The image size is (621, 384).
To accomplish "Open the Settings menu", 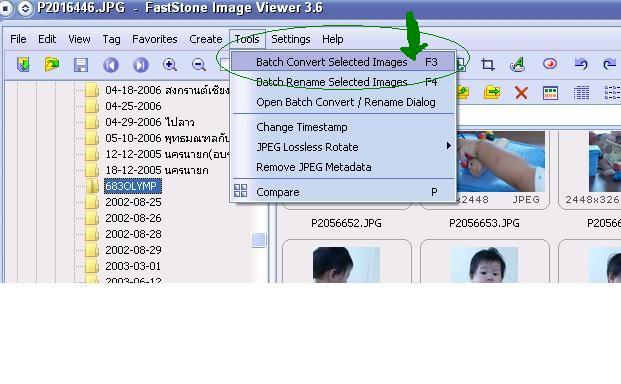I will [291, 39].
